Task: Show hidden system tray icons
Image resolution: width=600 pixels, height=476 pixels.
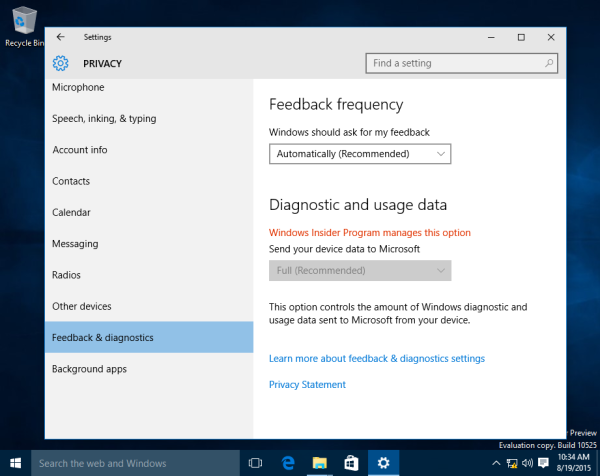Action: (x=496, y=463)
